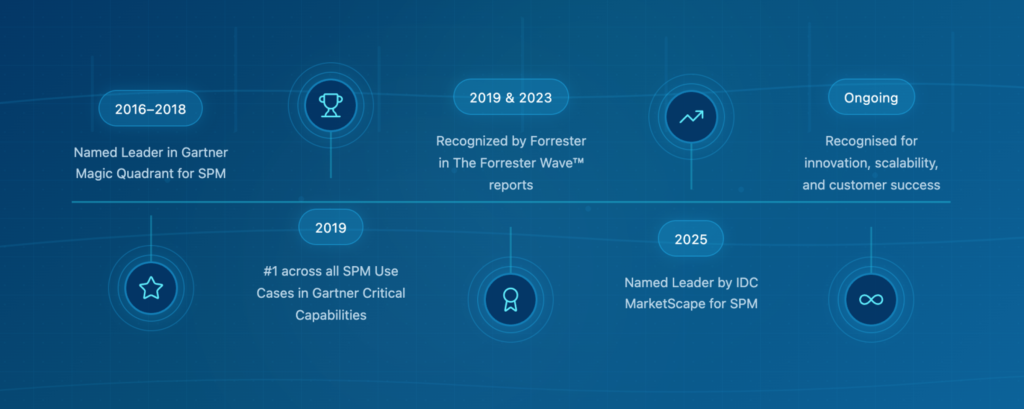Select the connector line above the medal icon
Image resolution: width=1024 pixels, height=409 pixels.
pyautogui.click(x=510, y=245)
